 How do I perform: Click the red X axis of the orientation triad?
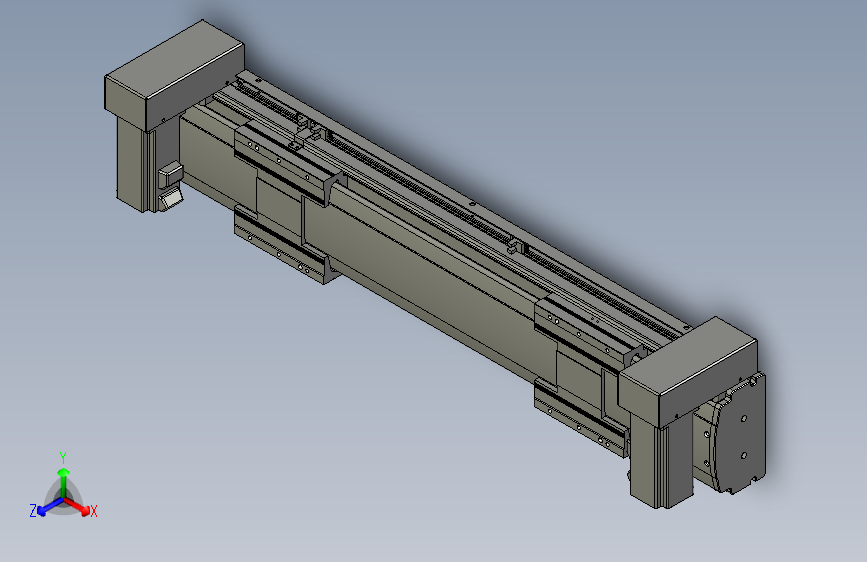77,506
